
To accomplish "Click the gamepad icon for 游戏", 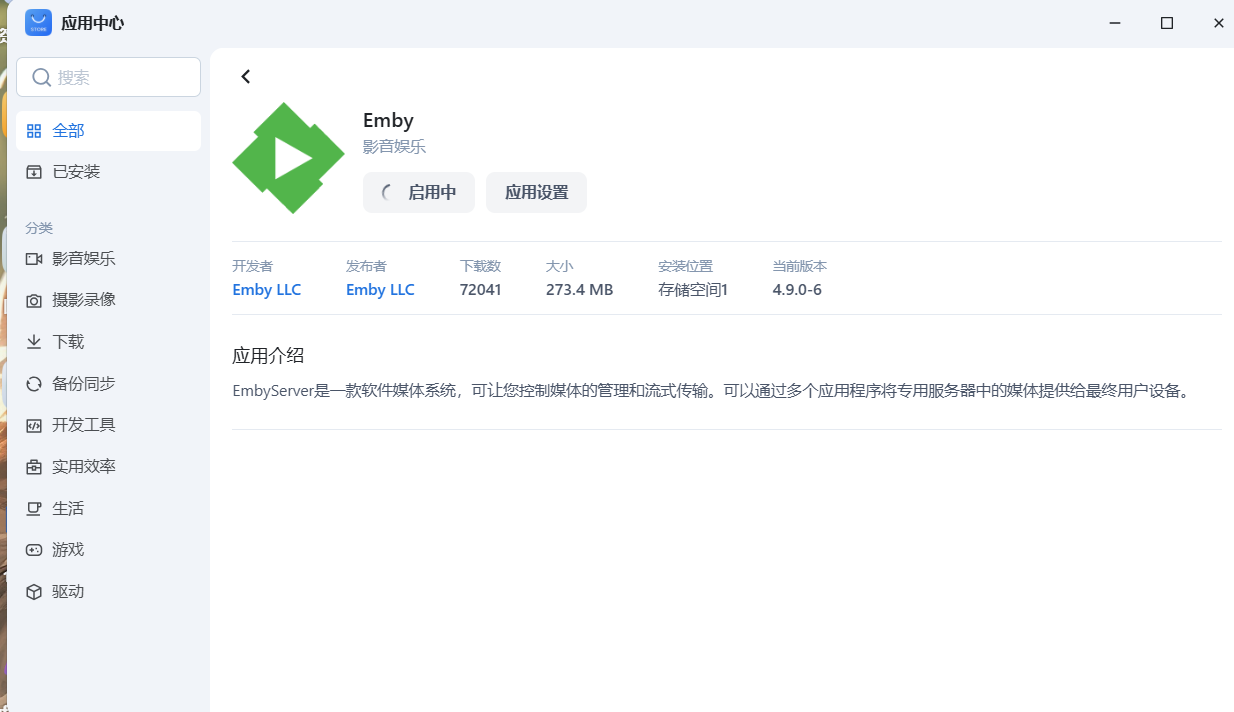I will click(x=34, y=550).
